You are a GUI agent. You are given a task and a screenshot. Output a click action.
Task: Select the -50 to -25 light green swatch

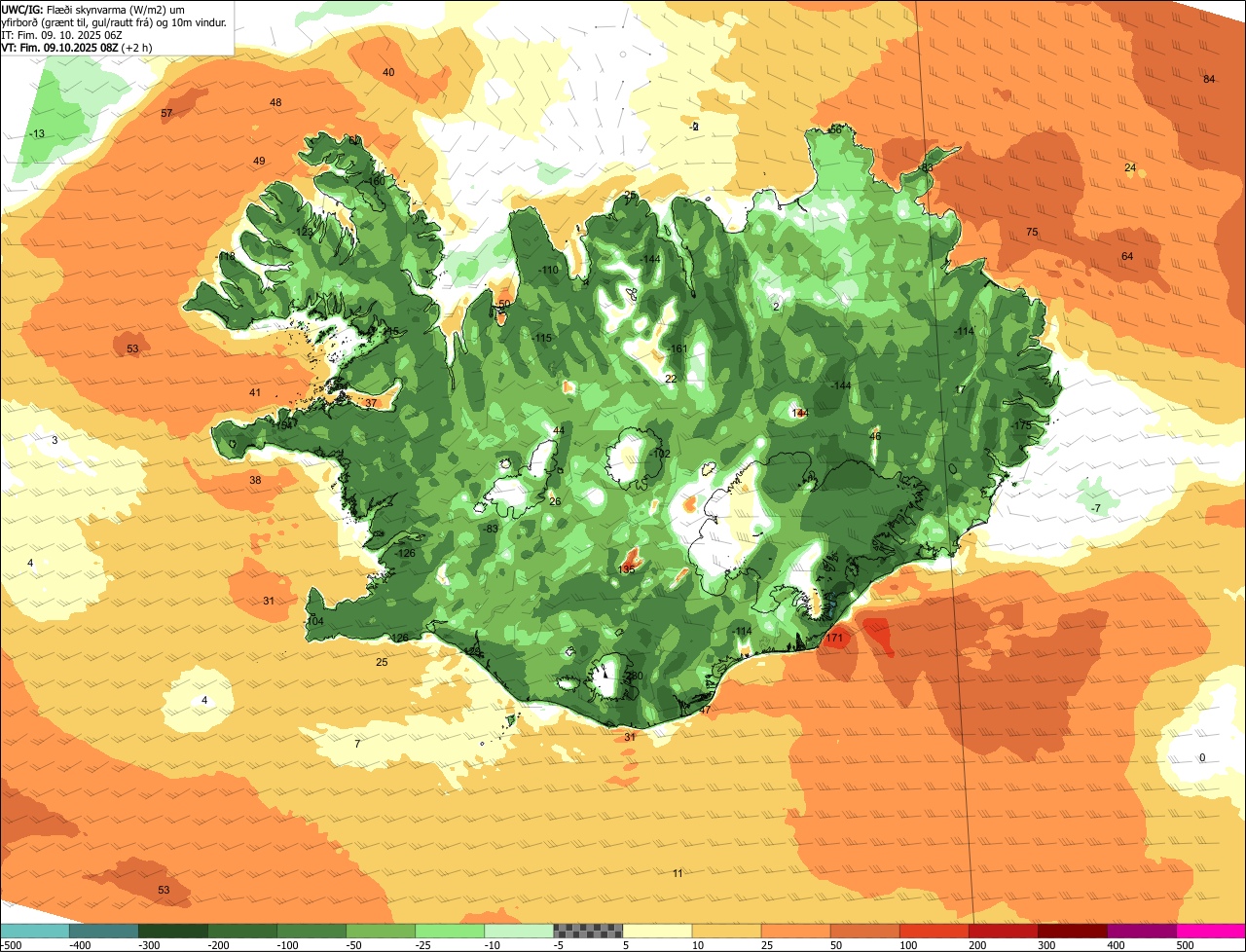tap(381, 931)
